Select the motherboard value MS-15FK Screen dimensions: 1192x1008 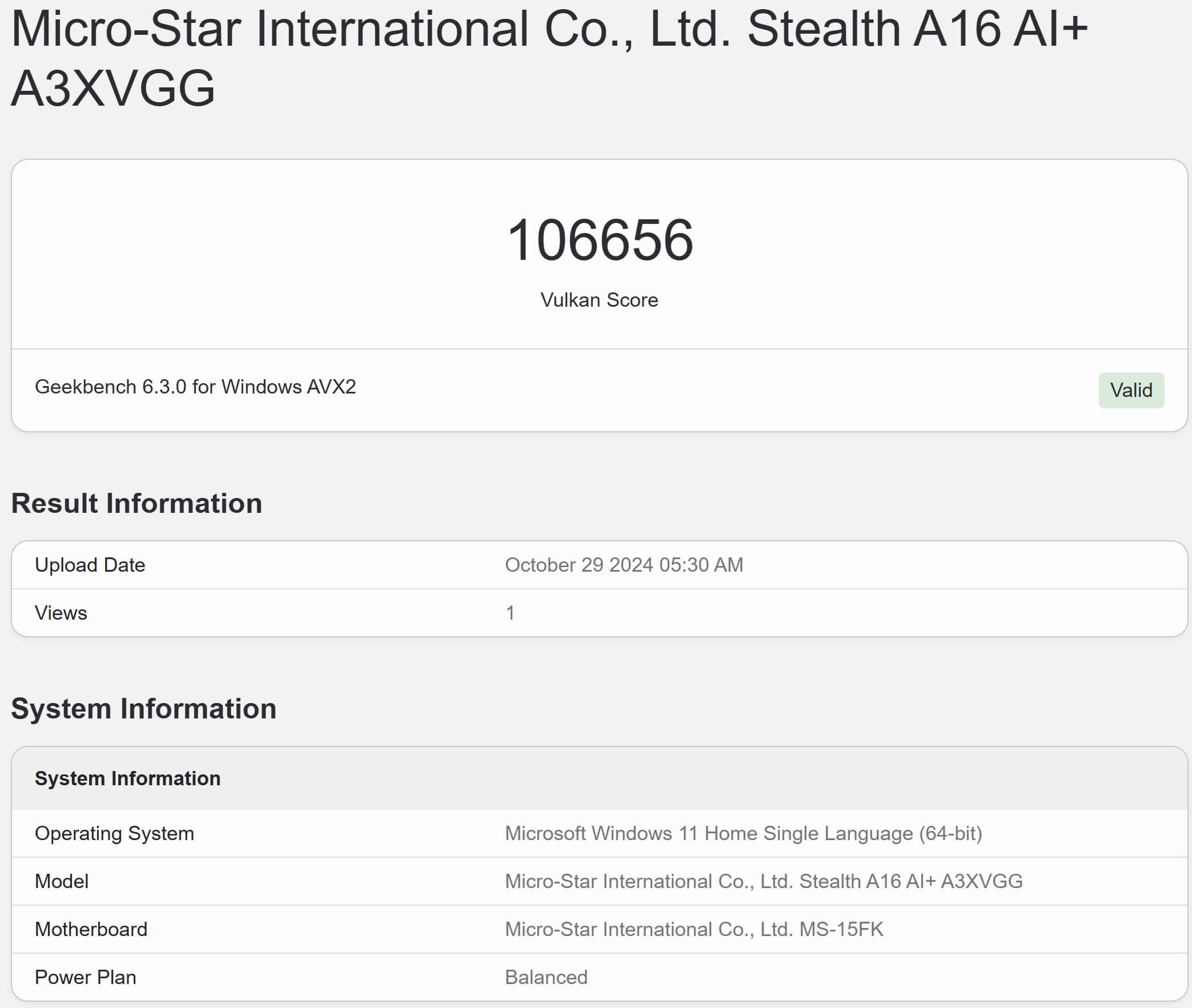[695, 929]
